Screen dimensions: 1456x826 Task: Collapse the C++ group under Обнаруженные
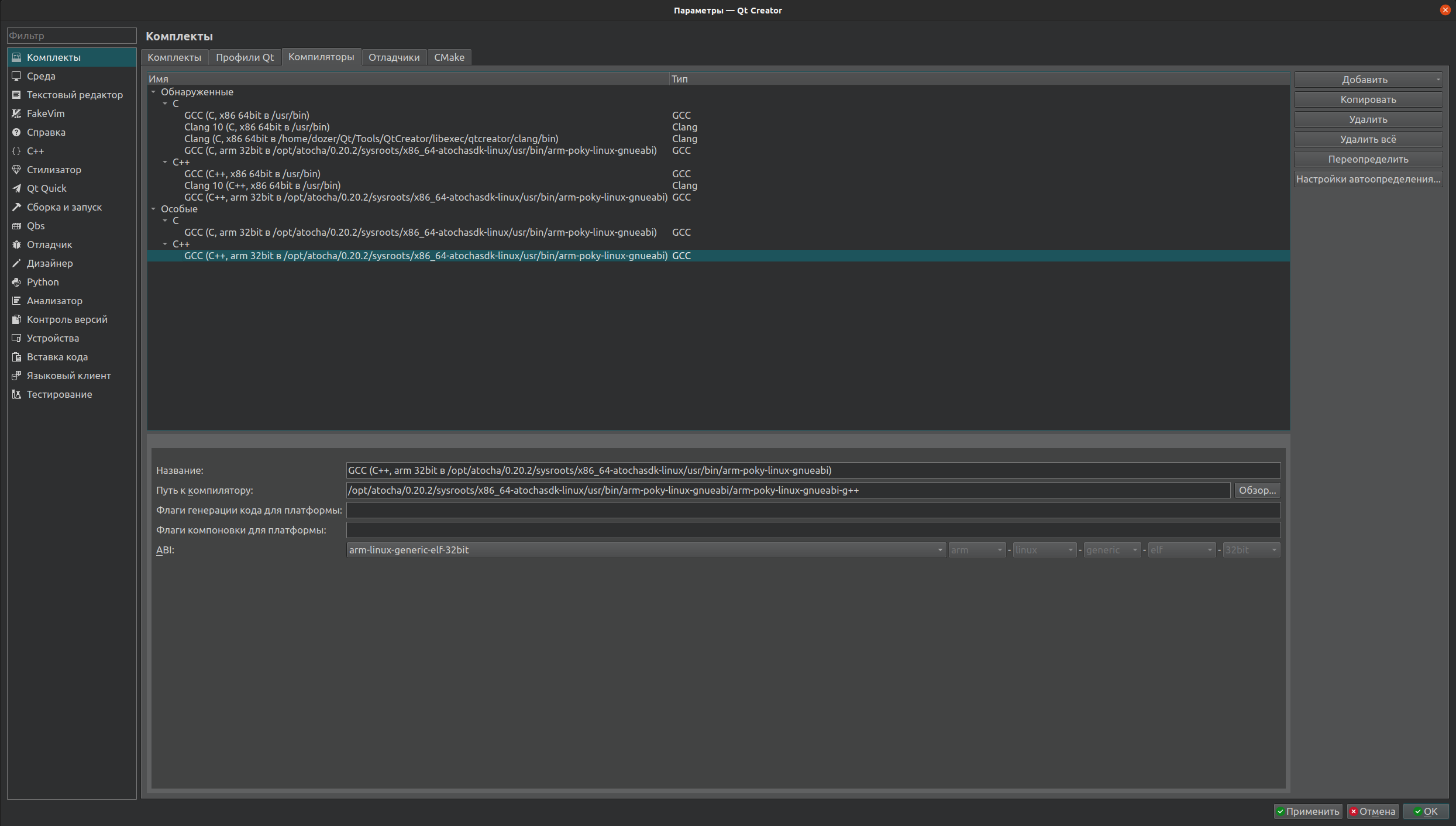click(165, 162)
